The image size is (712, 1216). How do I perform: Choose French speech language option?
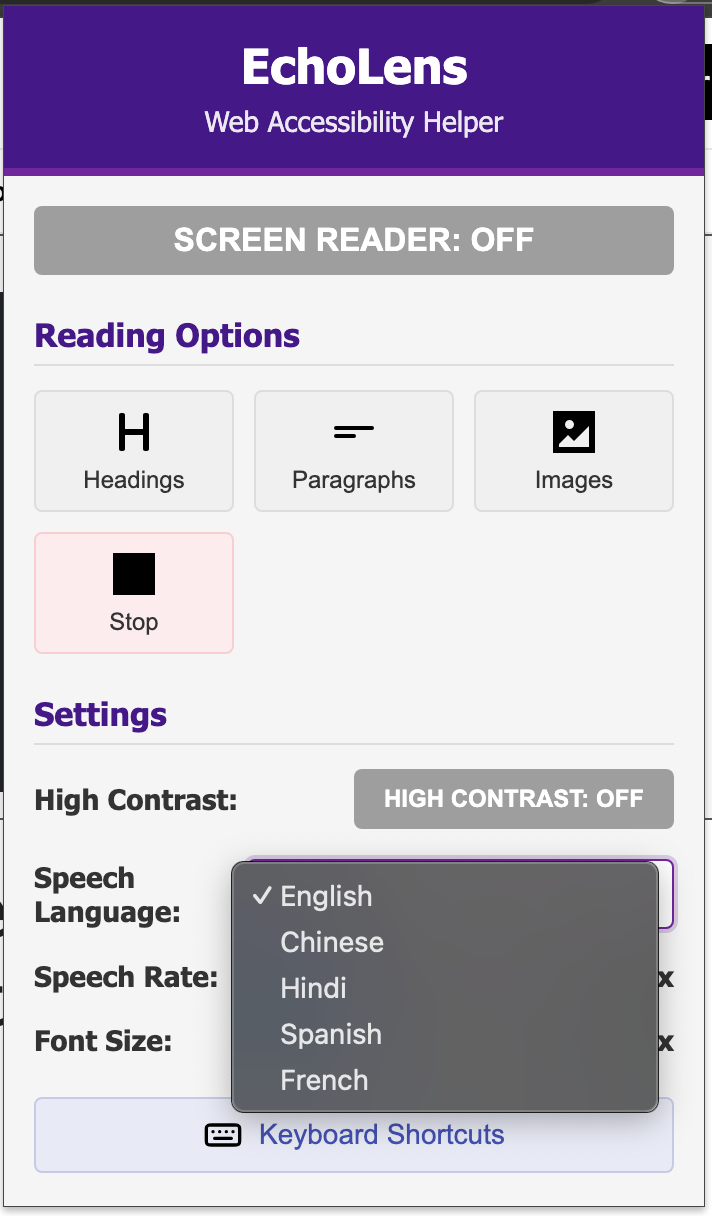pyautogui.click(x=324, y=1080)
